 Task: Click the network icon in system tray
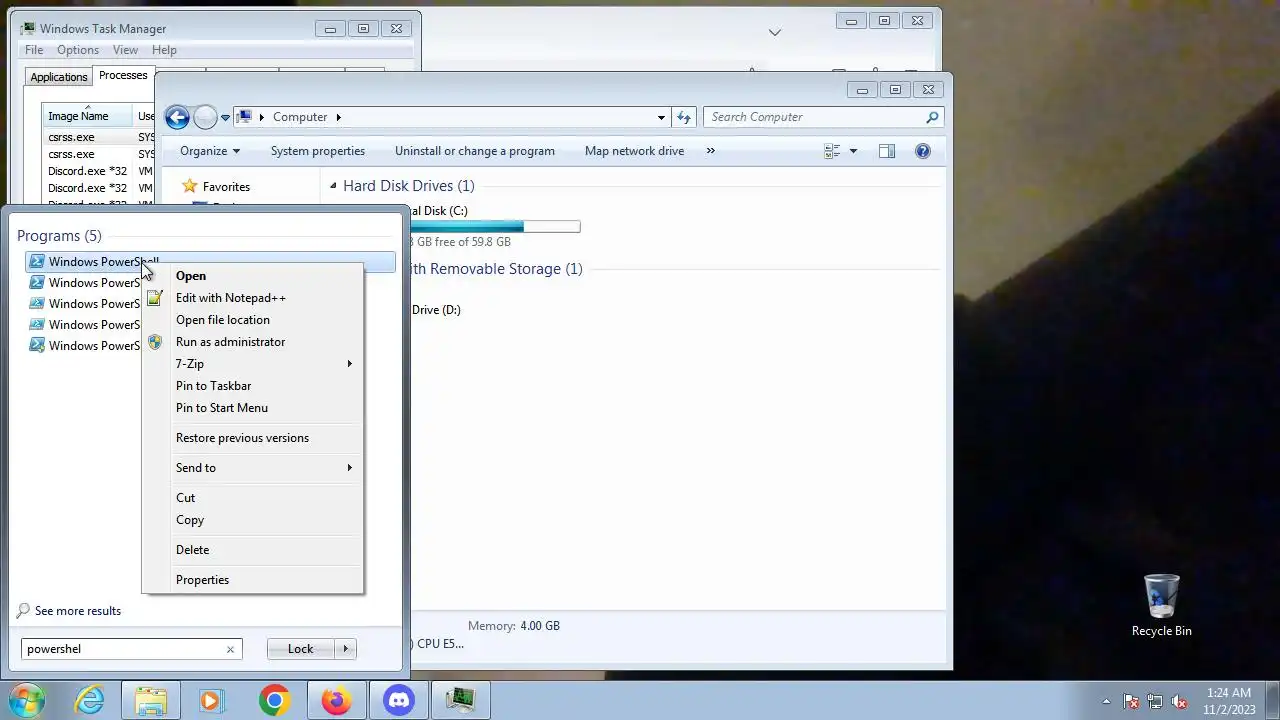point(1155,702)
